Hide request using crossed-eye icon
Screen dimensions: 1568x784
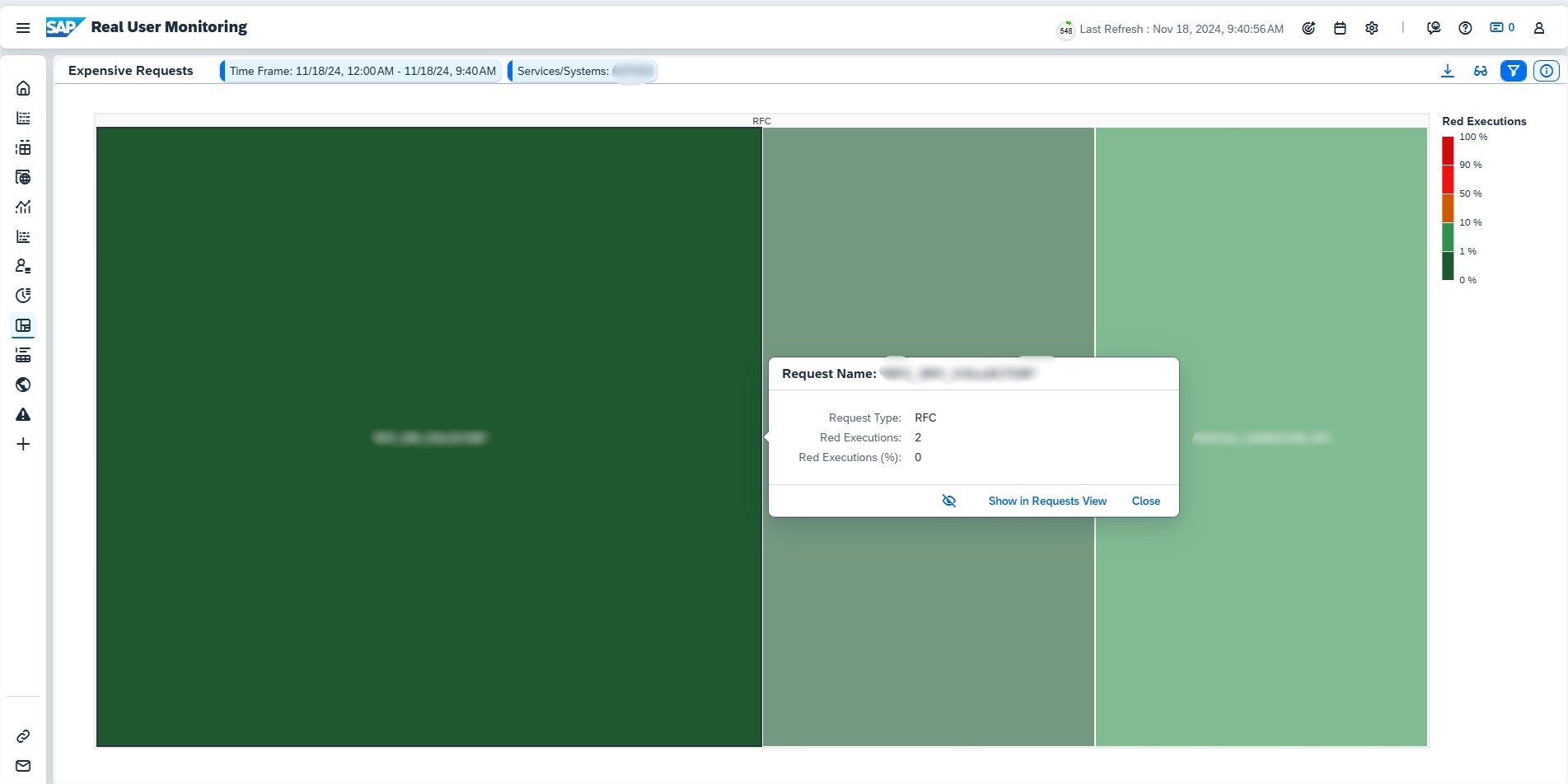949,501
